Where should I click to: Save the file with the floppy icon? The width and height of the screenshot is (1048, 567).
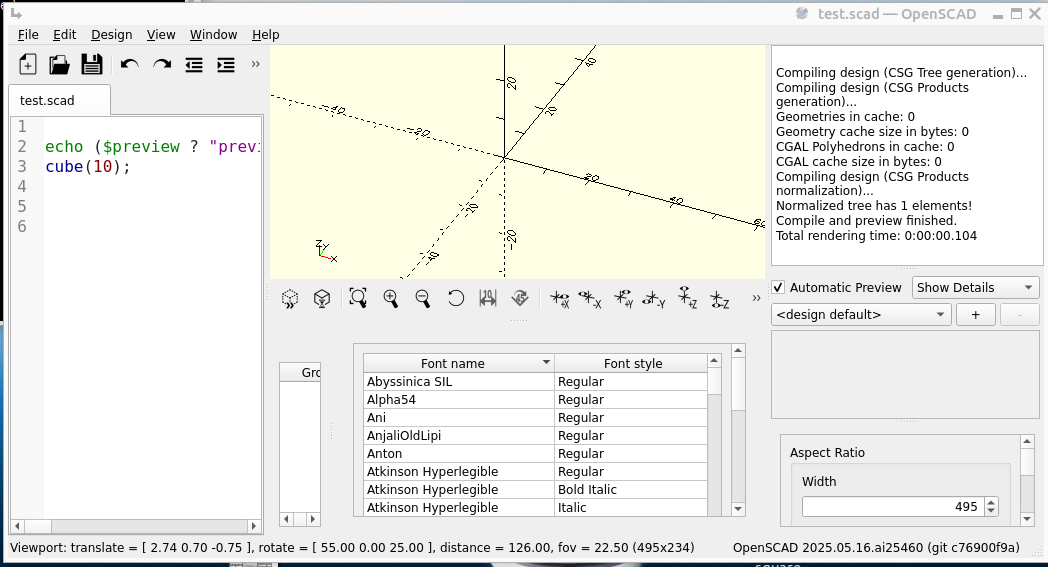coord(92,65)
